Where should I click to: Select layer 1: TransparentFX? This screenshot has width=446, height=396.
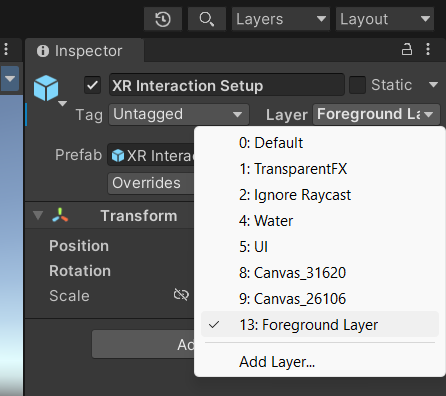(320, 169)
